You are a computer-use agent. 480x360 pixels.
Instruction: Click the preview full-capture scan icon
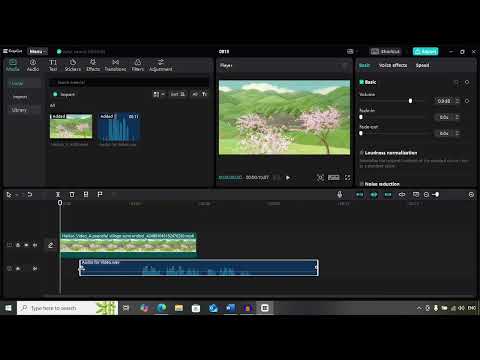tap(320, 178)
